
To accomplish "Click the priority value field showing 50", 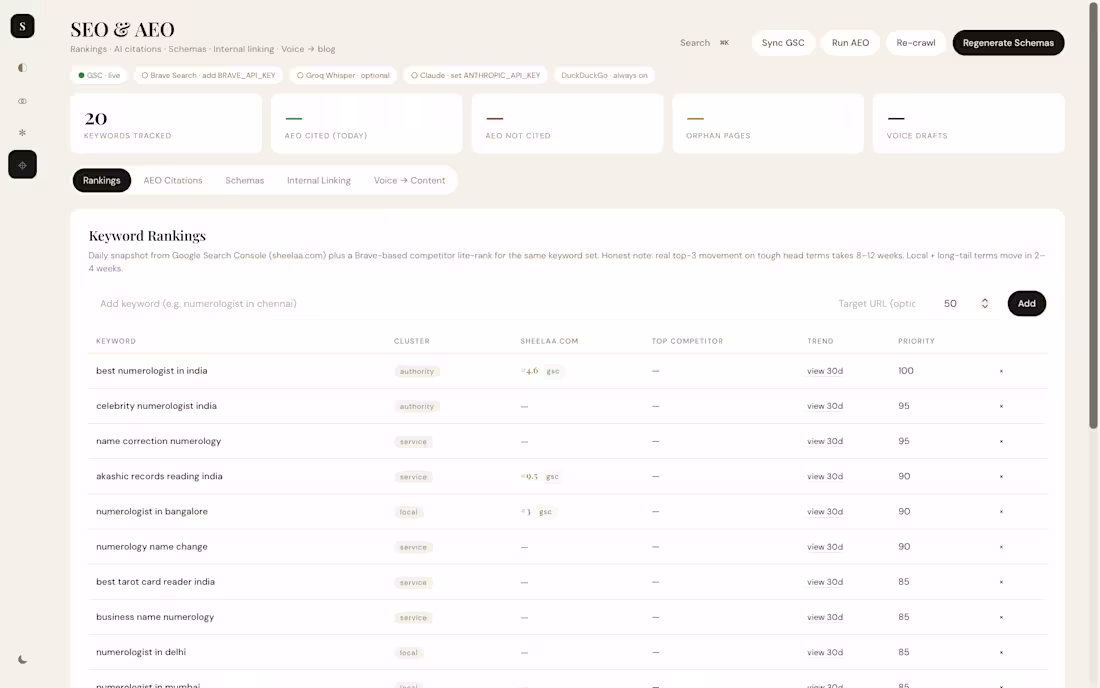I will (x=951, y=304).
